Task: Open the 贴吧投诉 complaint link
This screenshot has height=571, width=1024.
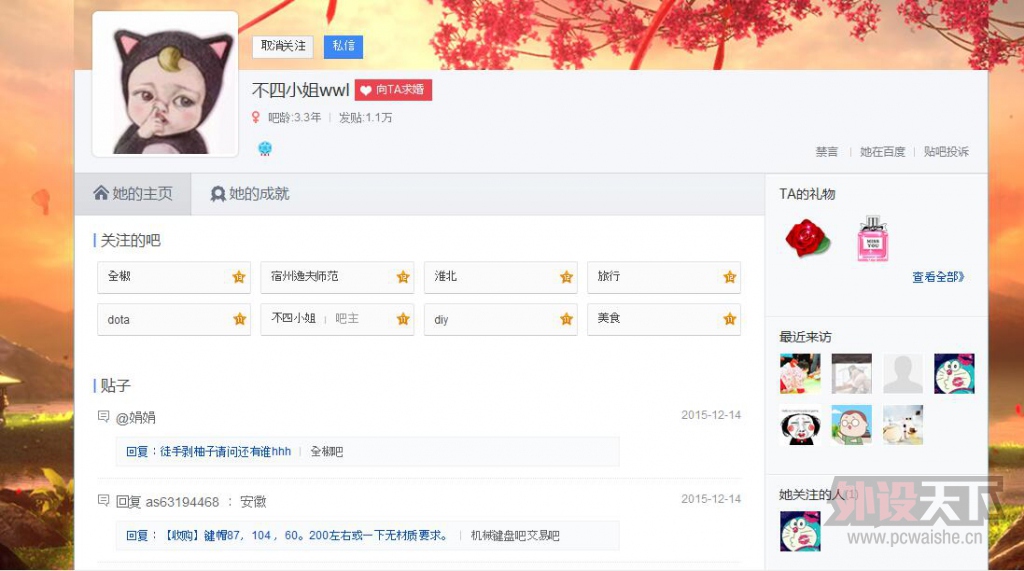Action: pos(946,152)
